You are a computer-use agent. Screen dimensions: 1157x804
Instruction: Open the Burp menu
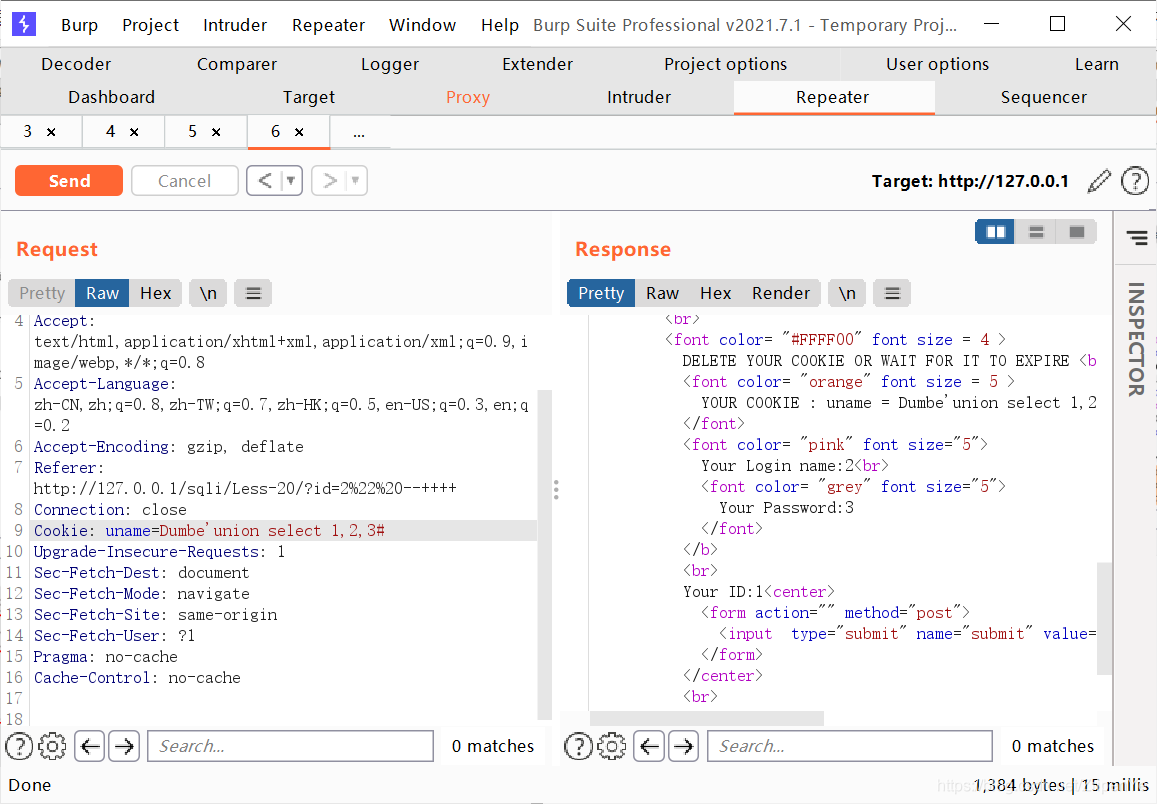click(x=80, y=25)
